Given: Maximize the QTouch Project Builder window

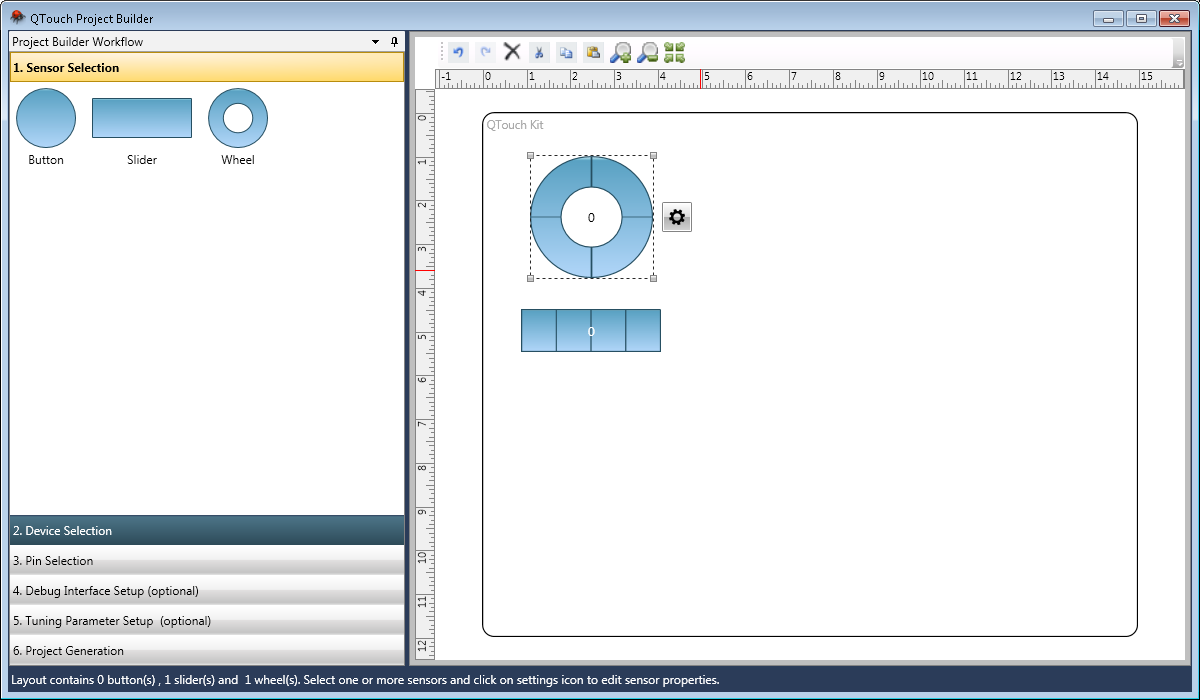Looking at the screenshot, I should (1141, 18).
